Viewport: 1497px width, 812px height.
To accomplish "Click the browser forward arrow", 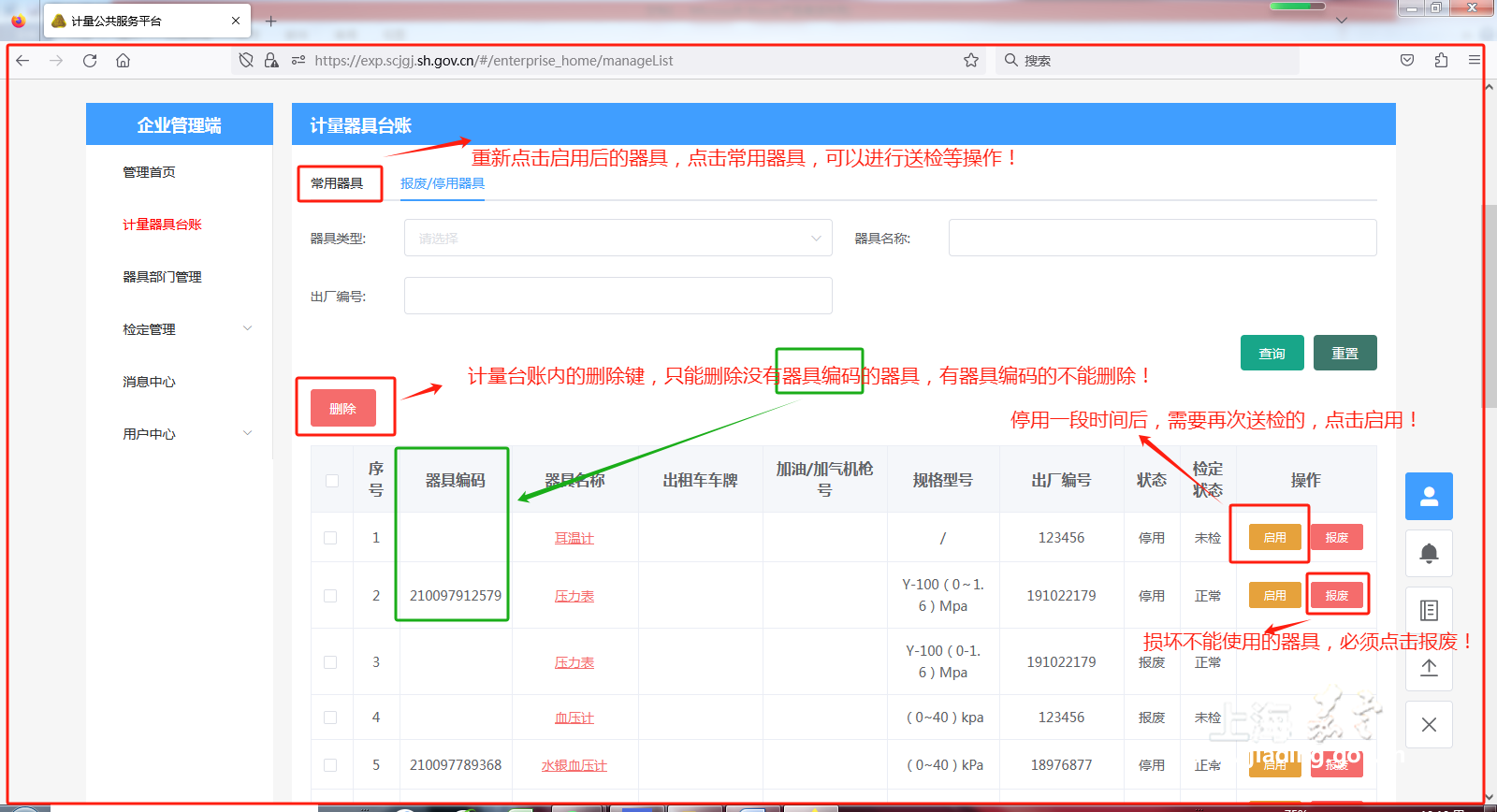I will pyautogui.click(x=56, y=60).
